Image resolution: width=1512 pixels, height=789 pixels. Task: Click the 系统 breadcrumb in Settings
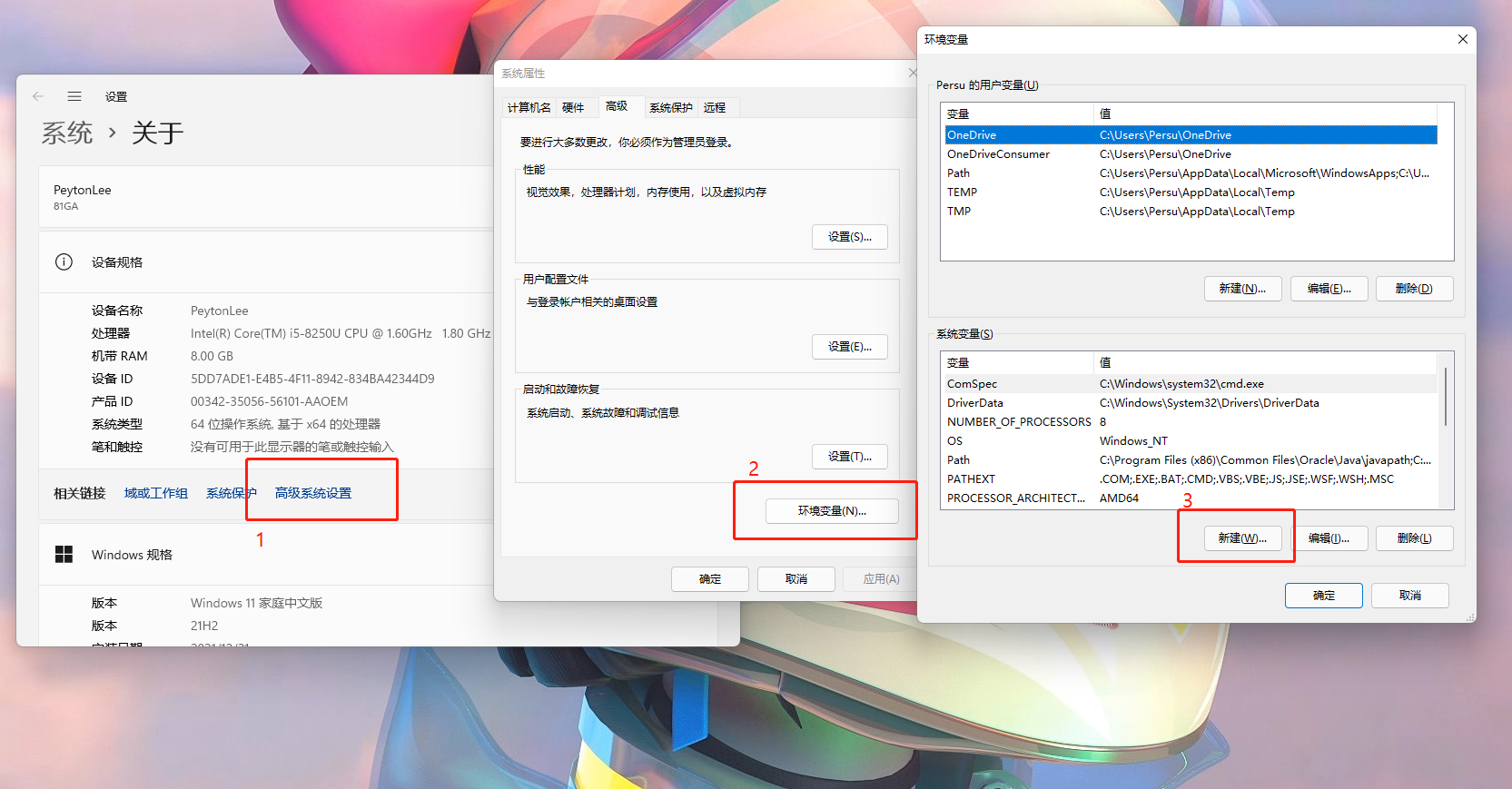[67, 133]
